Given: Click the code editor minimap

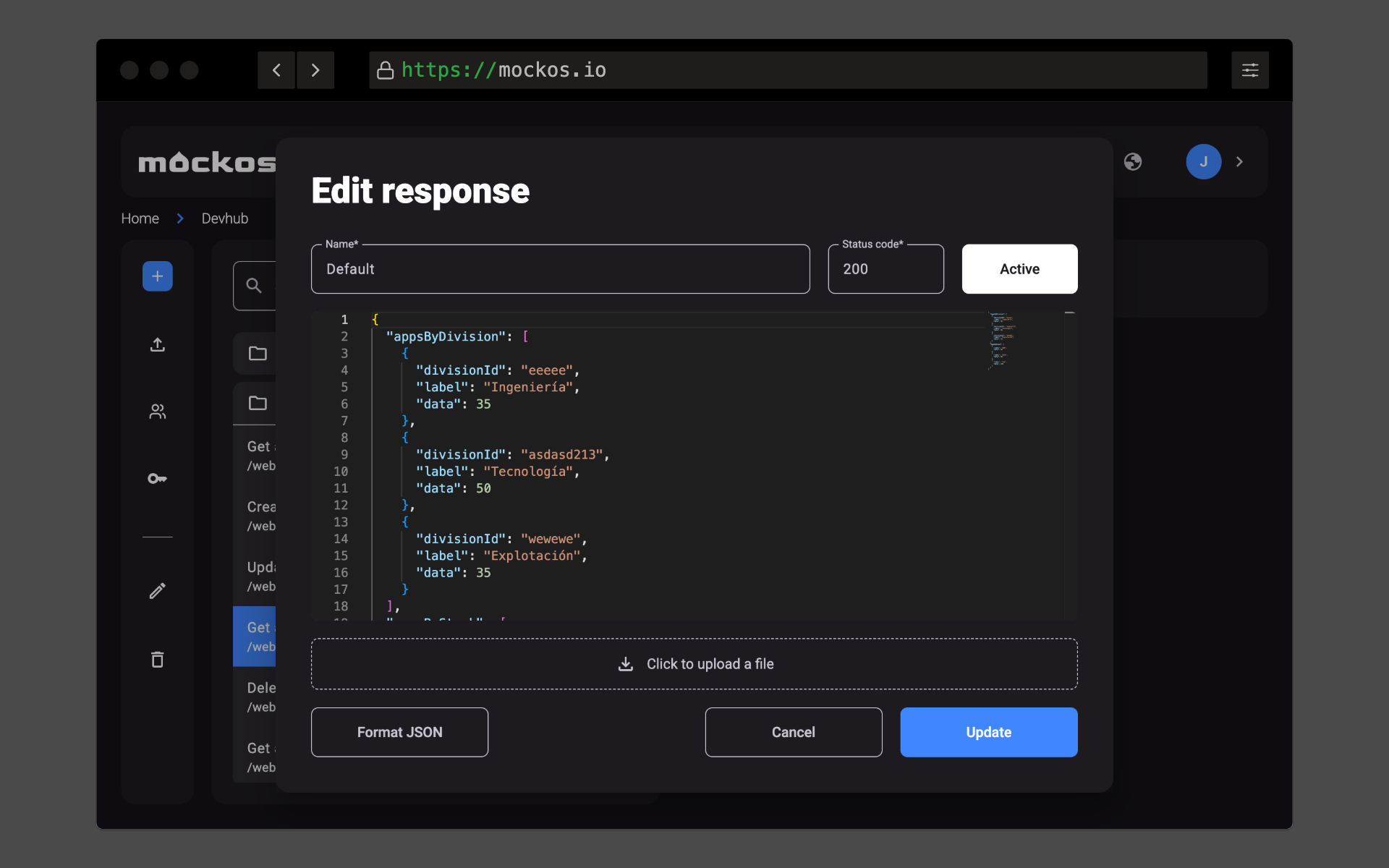Looking at the screenshot, I should [1002, 340].
